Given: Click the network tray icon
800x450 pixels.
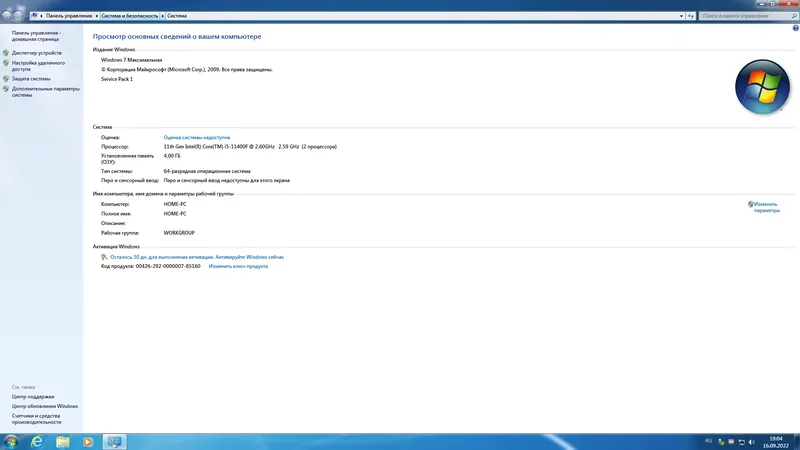Looking at the screenshot, I should [741, 442].
